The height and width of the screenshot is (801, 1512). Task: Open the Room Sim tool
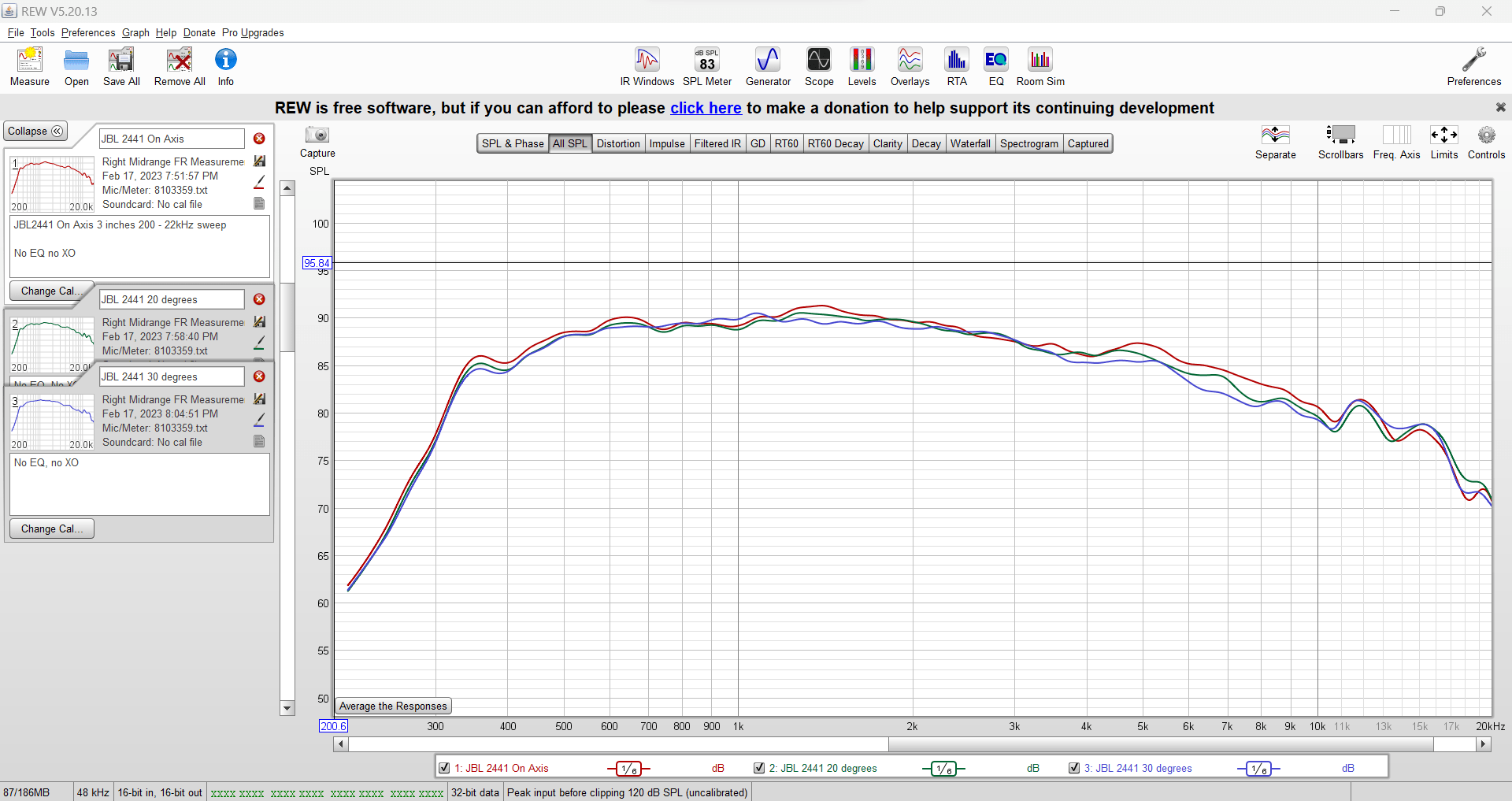1040,67
